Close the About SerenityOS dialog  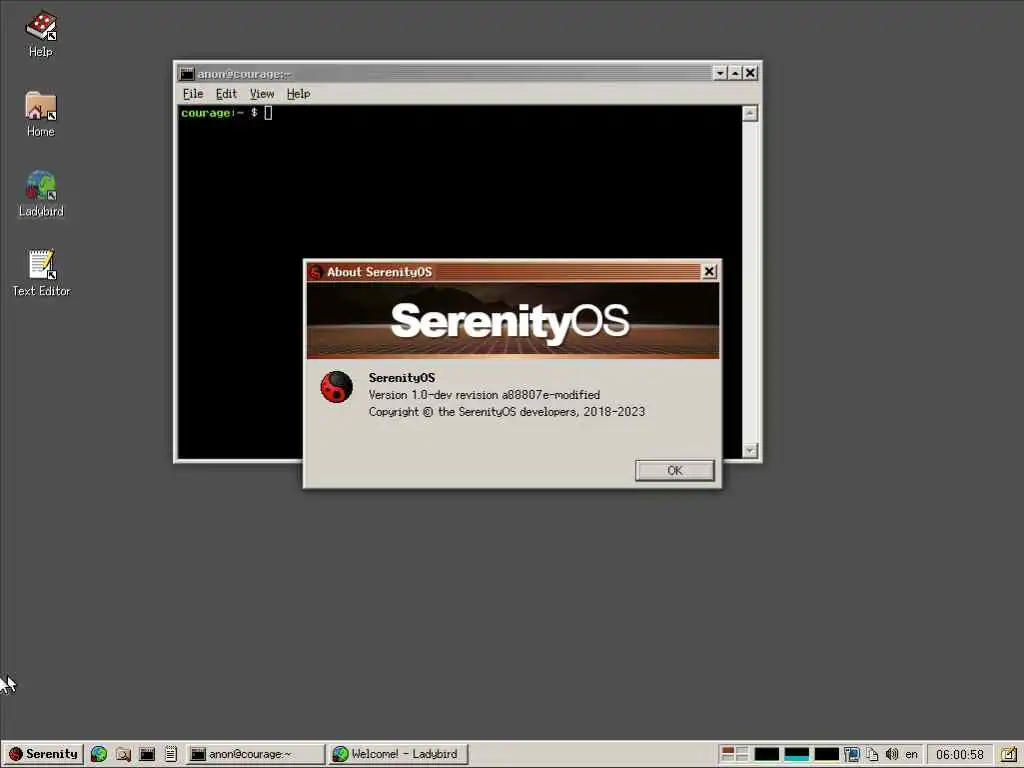coord(709,272)
